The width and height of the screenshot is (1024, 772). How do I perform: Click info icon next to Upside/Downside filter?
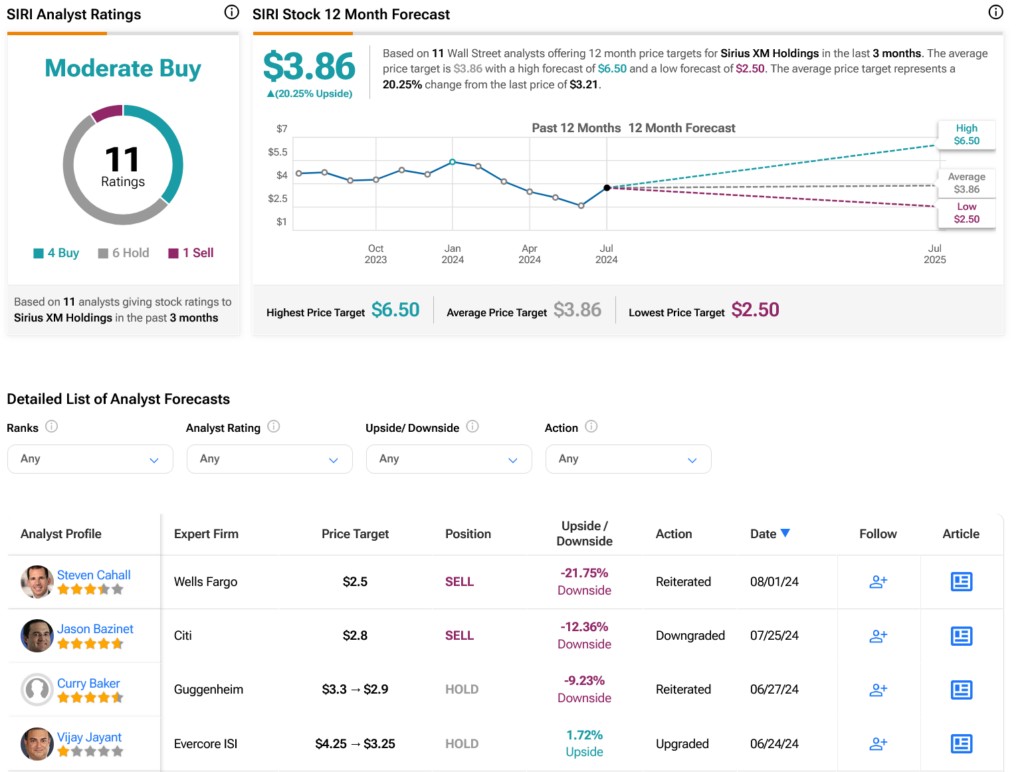pyautogui.click(x=472, y=427)
